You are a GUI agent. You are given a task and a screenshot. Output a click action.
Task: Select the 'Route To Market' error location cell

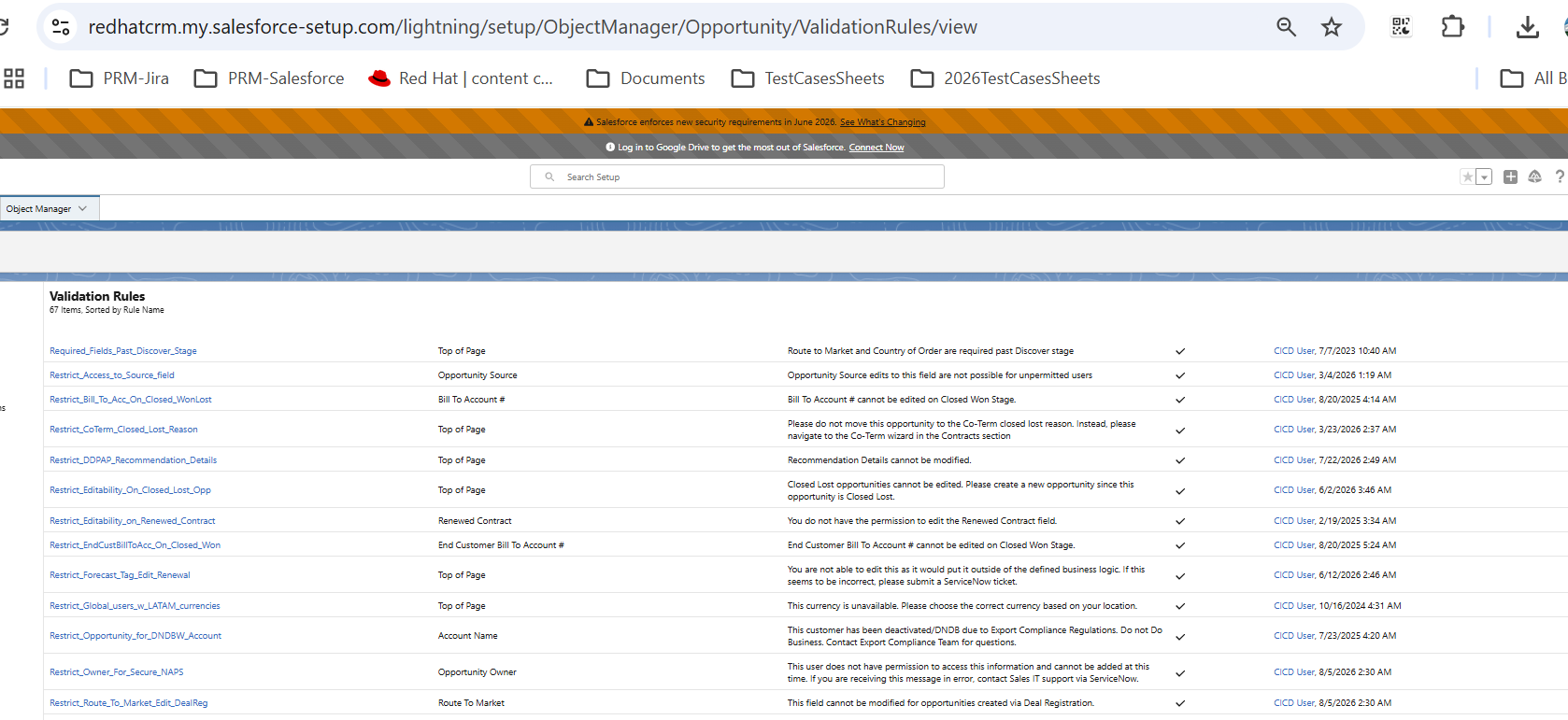(x=471, y=703)
